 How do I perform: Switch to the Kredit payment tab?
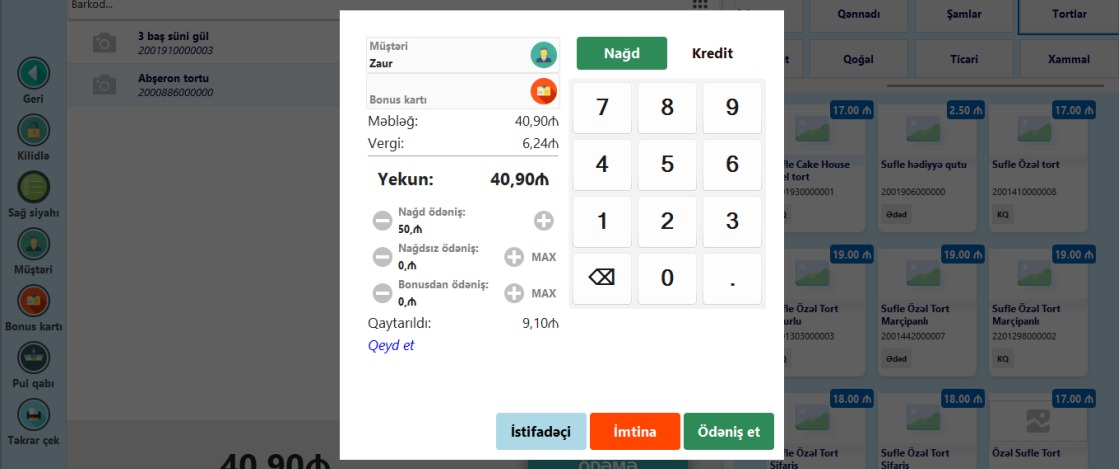coord(712,53)
